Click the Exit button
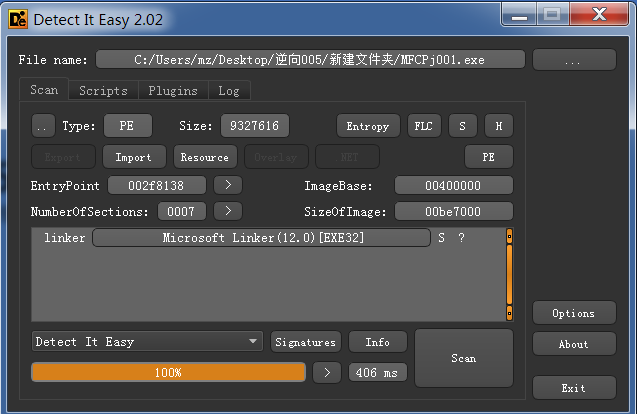 (x=574, y=388)
